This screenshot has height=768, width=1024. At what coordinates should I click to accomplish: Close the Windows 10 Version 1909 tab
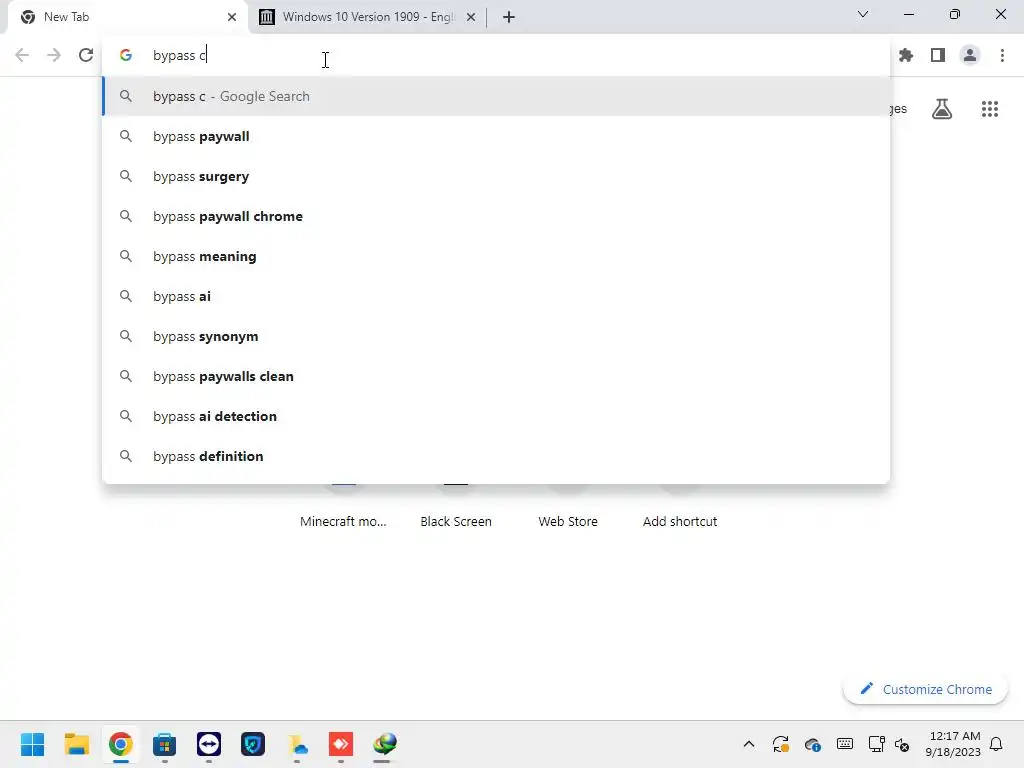point(471,17)
